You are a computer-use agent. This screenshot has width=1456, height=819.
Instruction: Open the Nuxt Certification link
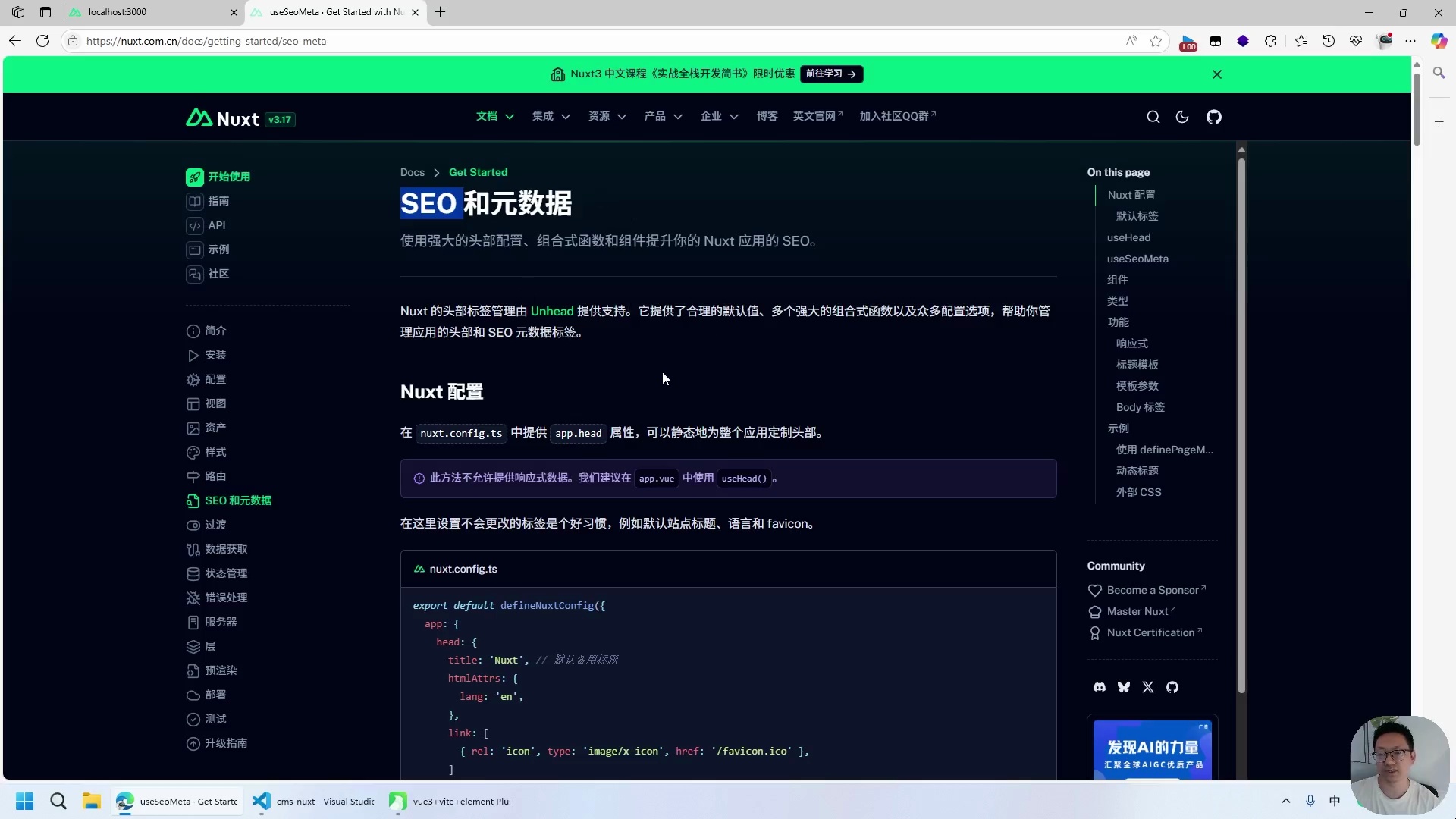tap(1145, 632)
